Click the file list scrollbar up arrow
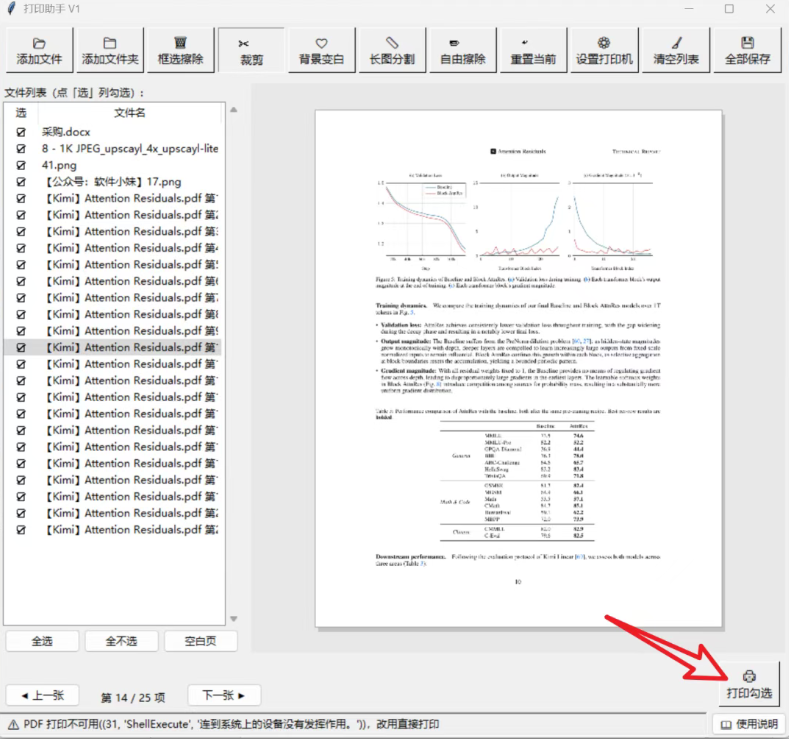Image resolution: width=789 pixels, height=739 pixels. click(233, 110)
